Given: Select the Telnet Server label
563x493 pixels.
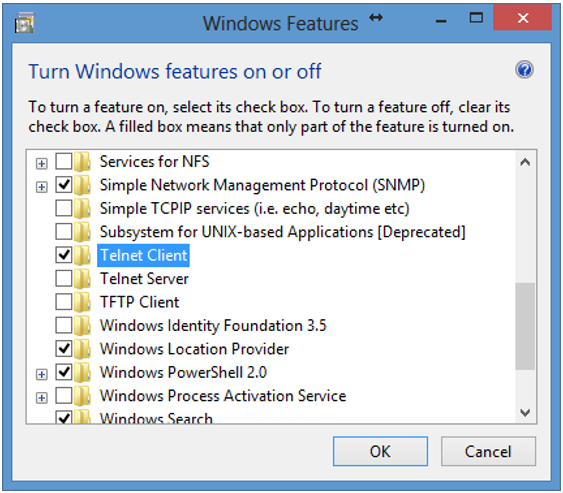Looking at the screenshot, I should [144, 279].
